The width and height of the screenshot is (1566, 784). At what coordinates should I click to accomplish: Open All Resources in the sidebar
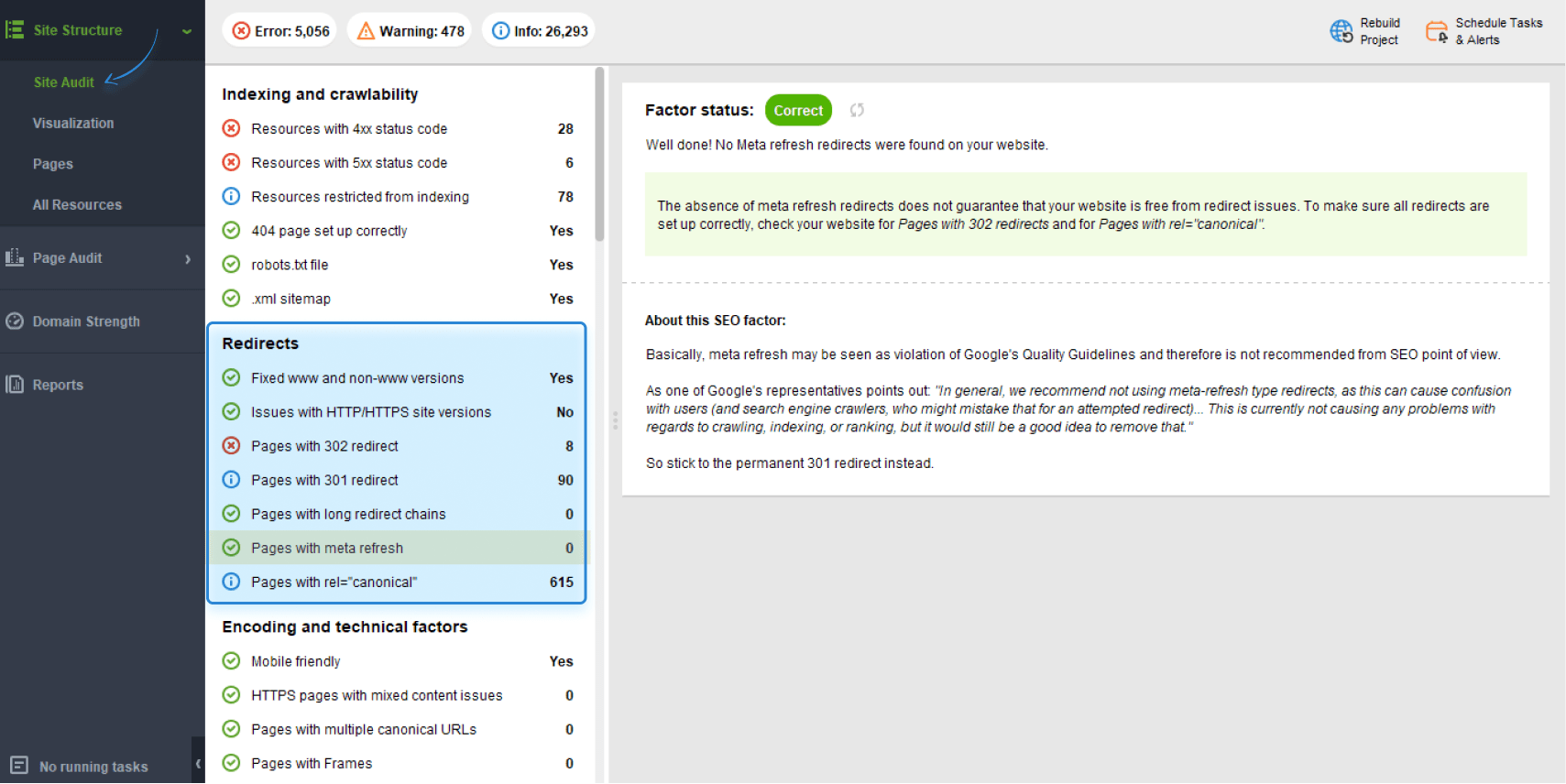pos(77,205)
